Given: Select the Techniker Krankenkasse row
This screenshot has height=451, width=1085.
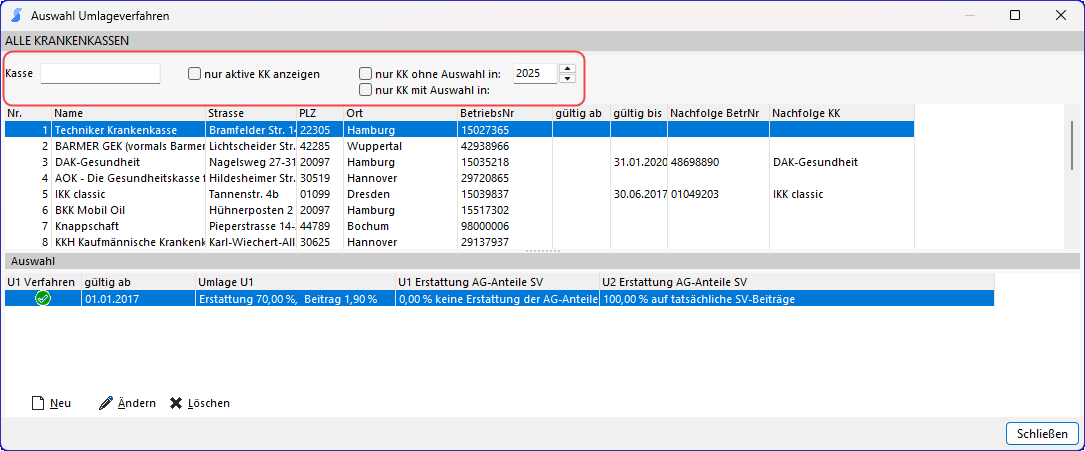Looking at the screenshot, I should point(459,129).
